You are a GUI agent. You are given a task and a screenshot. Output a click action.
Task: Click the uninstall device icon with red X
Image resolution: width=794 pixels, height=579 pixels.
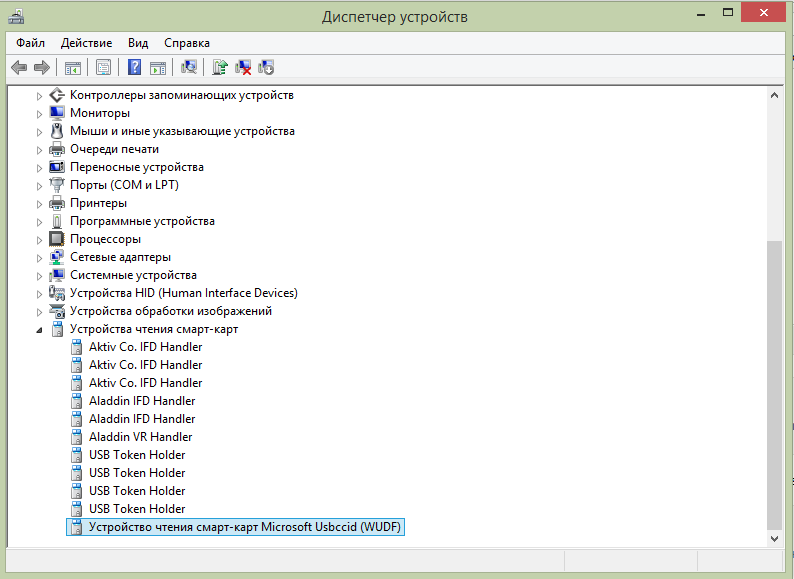pos(243,67)
